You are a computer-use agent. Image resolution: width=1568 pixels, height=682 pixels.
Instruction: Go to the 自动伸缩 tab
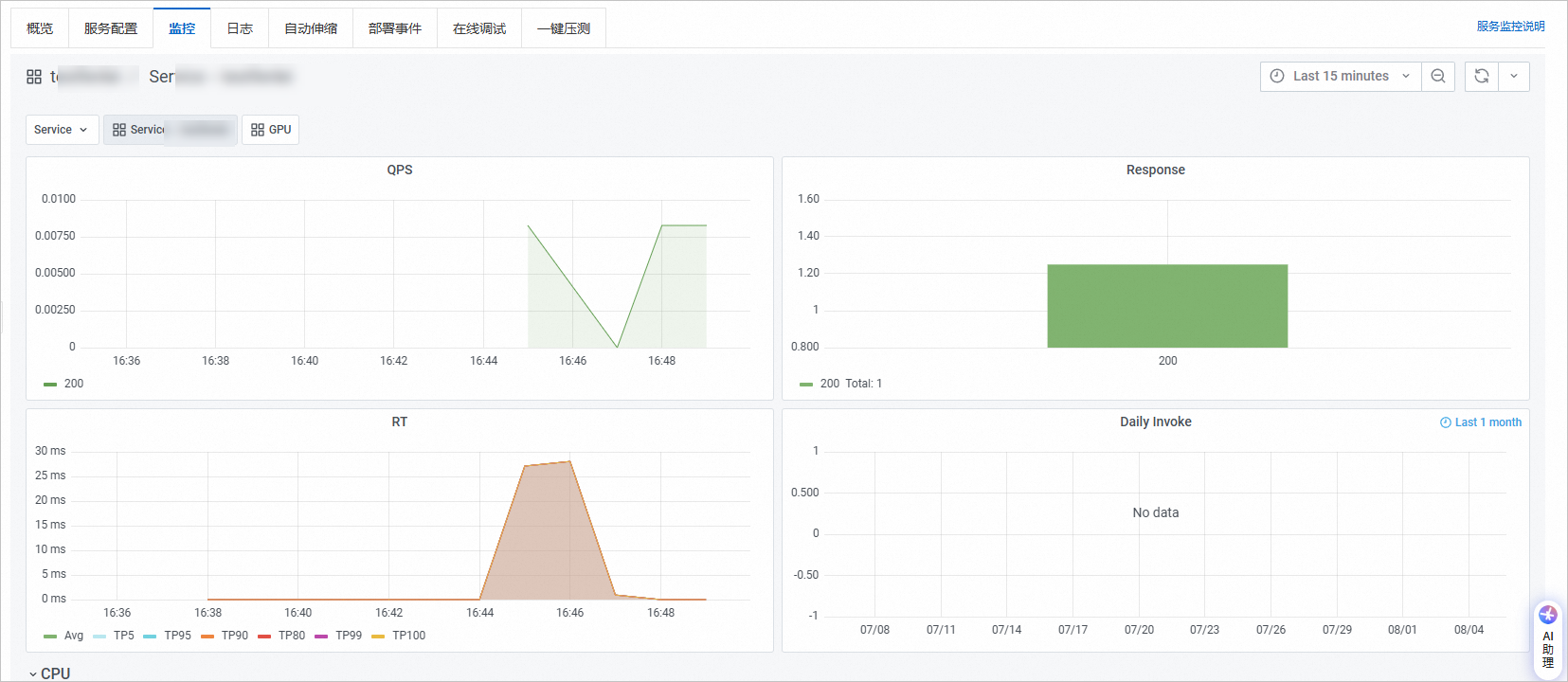(x=311, y=28)
